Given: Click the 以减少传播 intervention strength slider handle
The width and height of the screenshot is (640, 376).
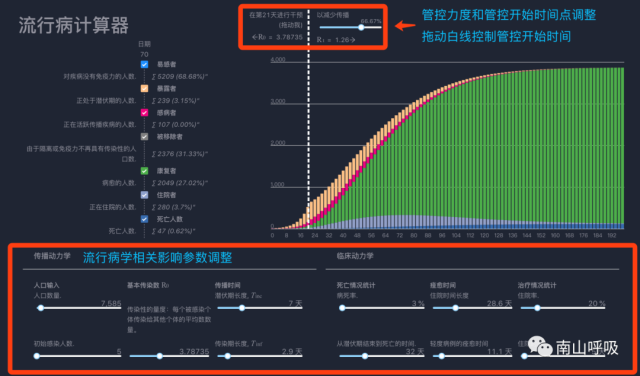Looking at the screenshot, I should click(361, 27).
